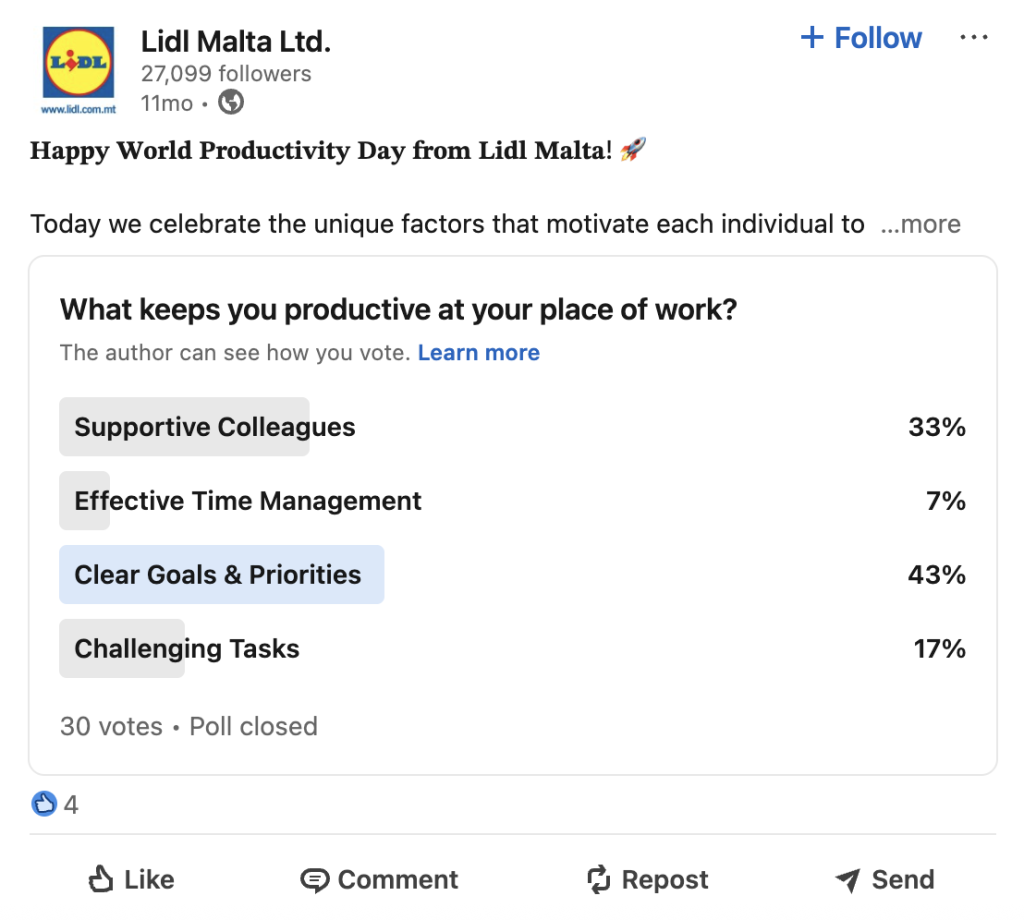
Task: Click the Comment speech bubble icon
Action: 315,880
